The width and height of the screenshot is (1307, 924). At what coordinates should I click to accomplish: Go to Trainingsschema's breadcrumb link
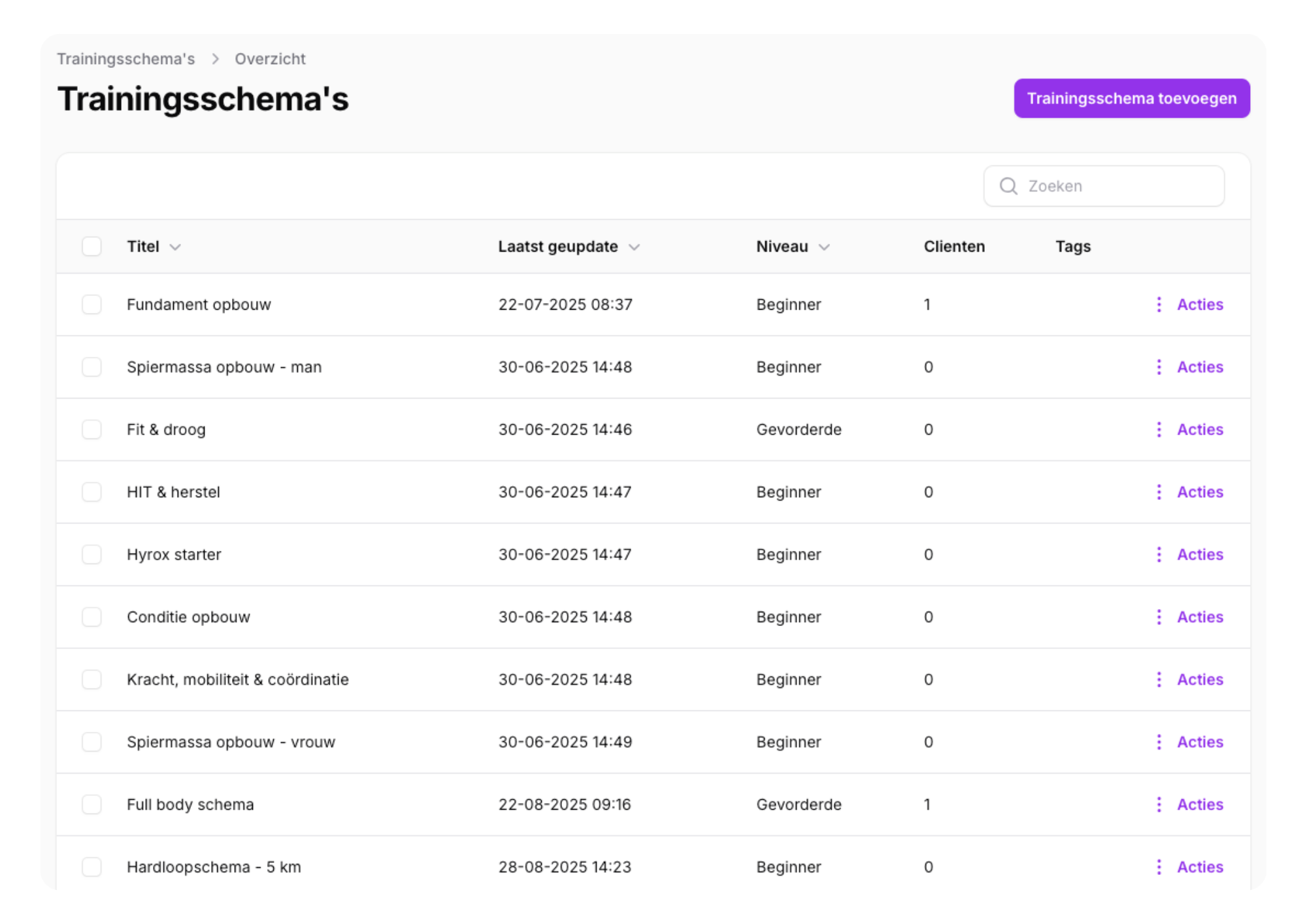125,59
